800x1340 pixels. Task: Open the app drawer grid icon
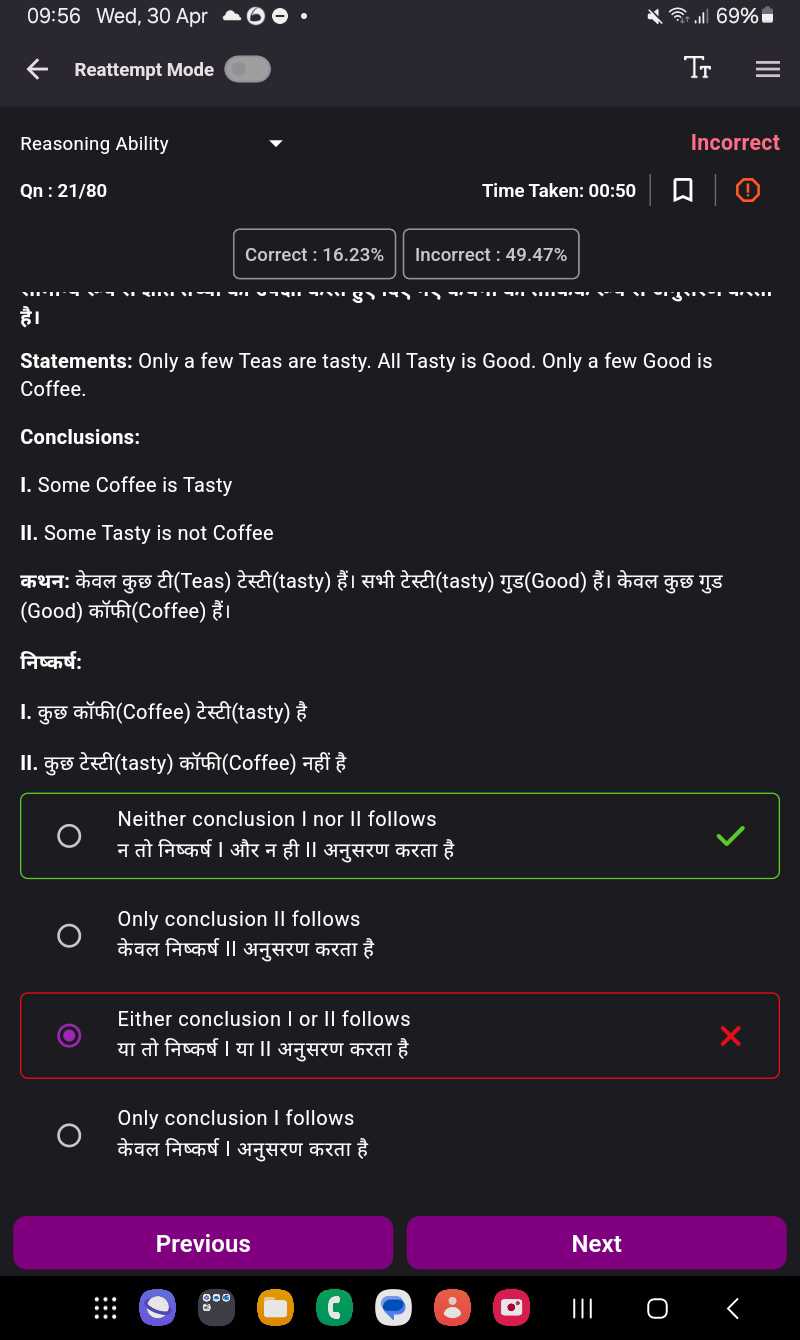tap(105, 1307)
